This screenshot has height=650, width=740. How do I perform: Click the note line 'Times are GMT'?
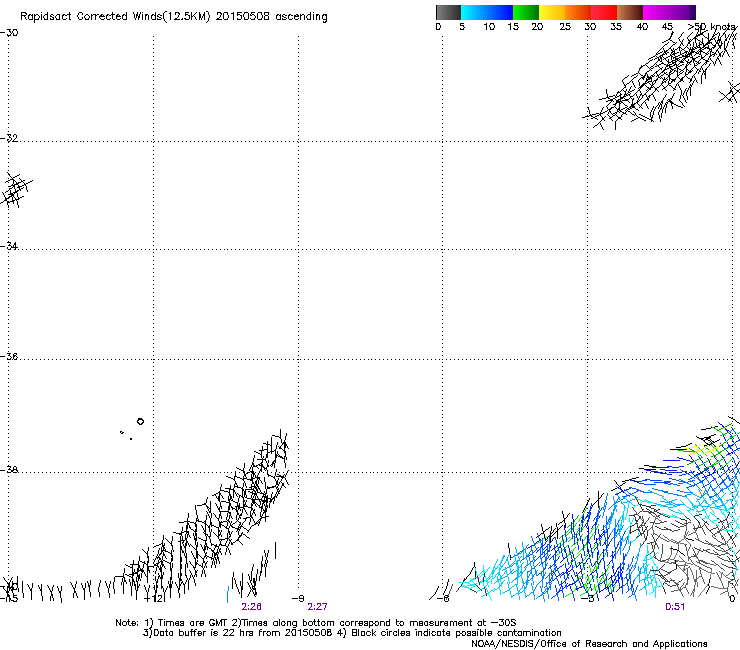191,623
